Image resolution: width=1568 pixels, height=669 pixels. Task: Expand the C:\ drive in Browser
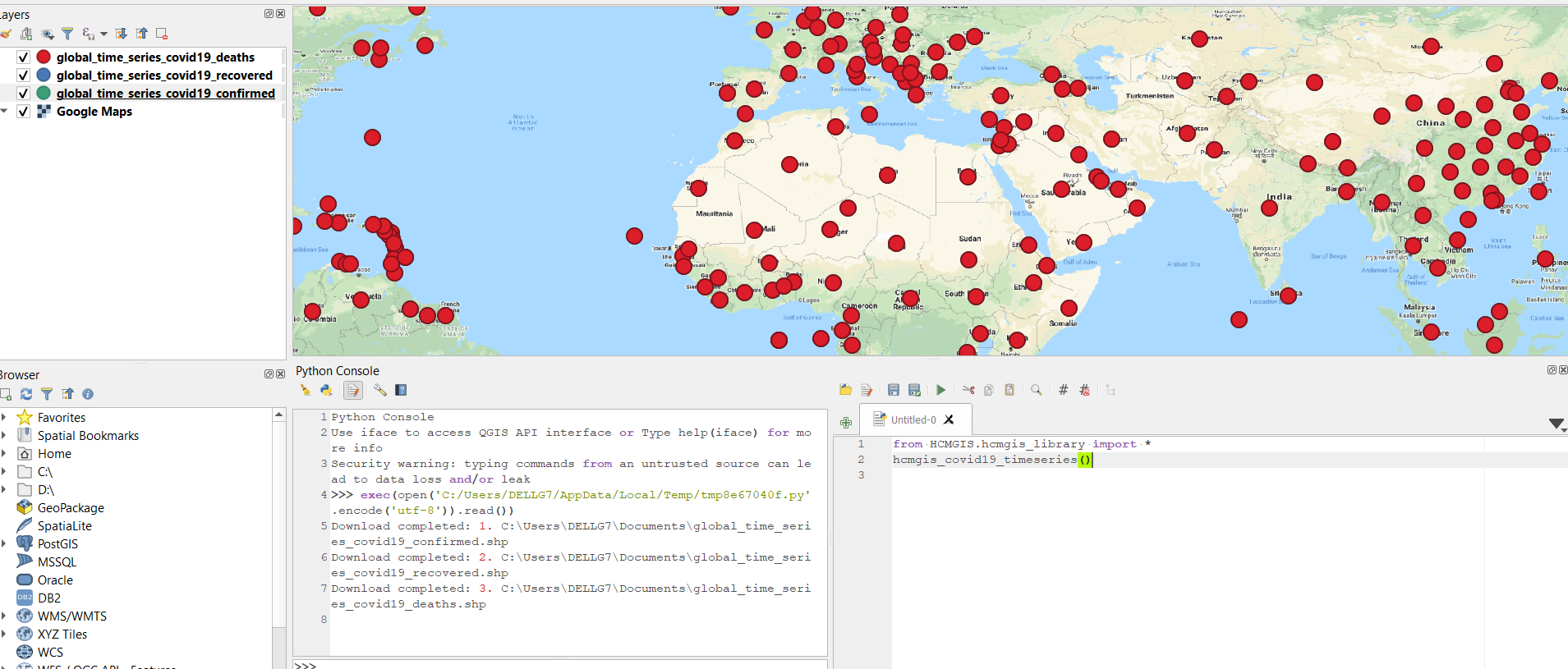click(4, 472)
